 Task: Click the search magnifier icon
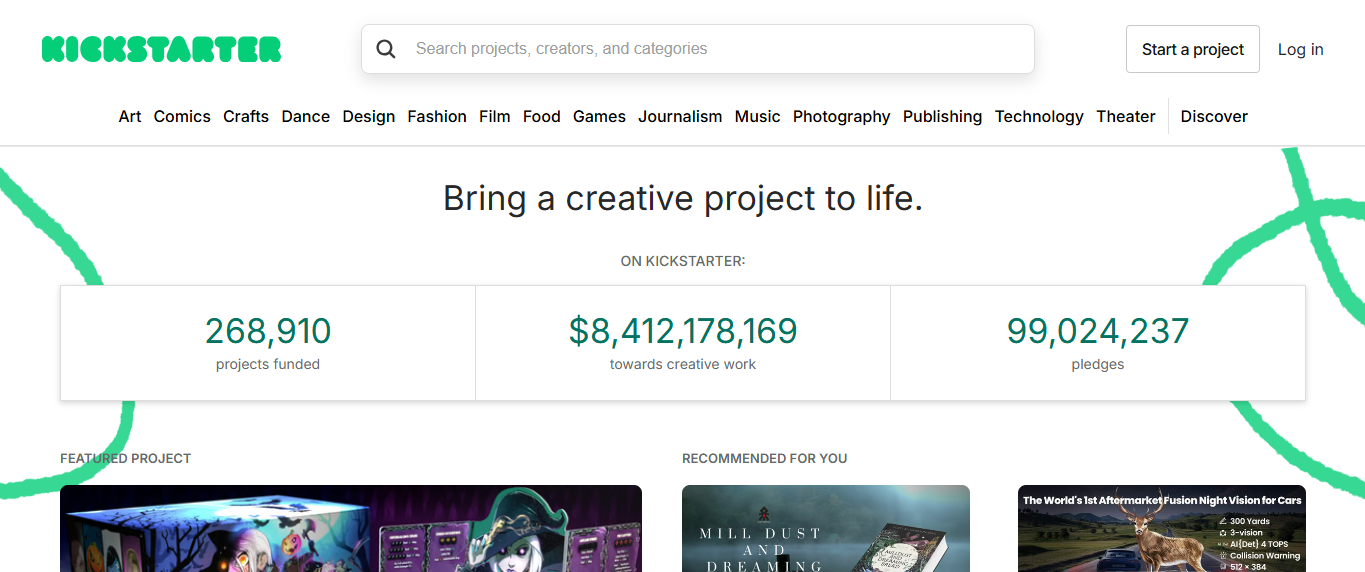(x=386, y=49)
